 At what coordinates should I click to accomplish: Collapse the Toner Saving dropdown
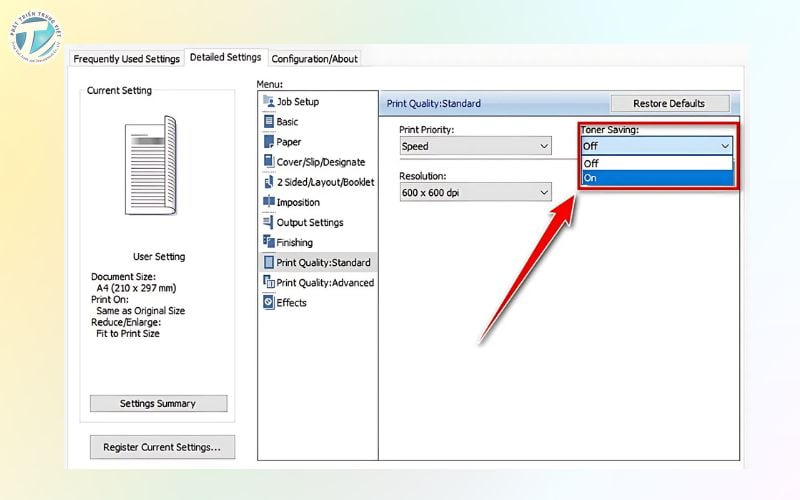point(657,146)
